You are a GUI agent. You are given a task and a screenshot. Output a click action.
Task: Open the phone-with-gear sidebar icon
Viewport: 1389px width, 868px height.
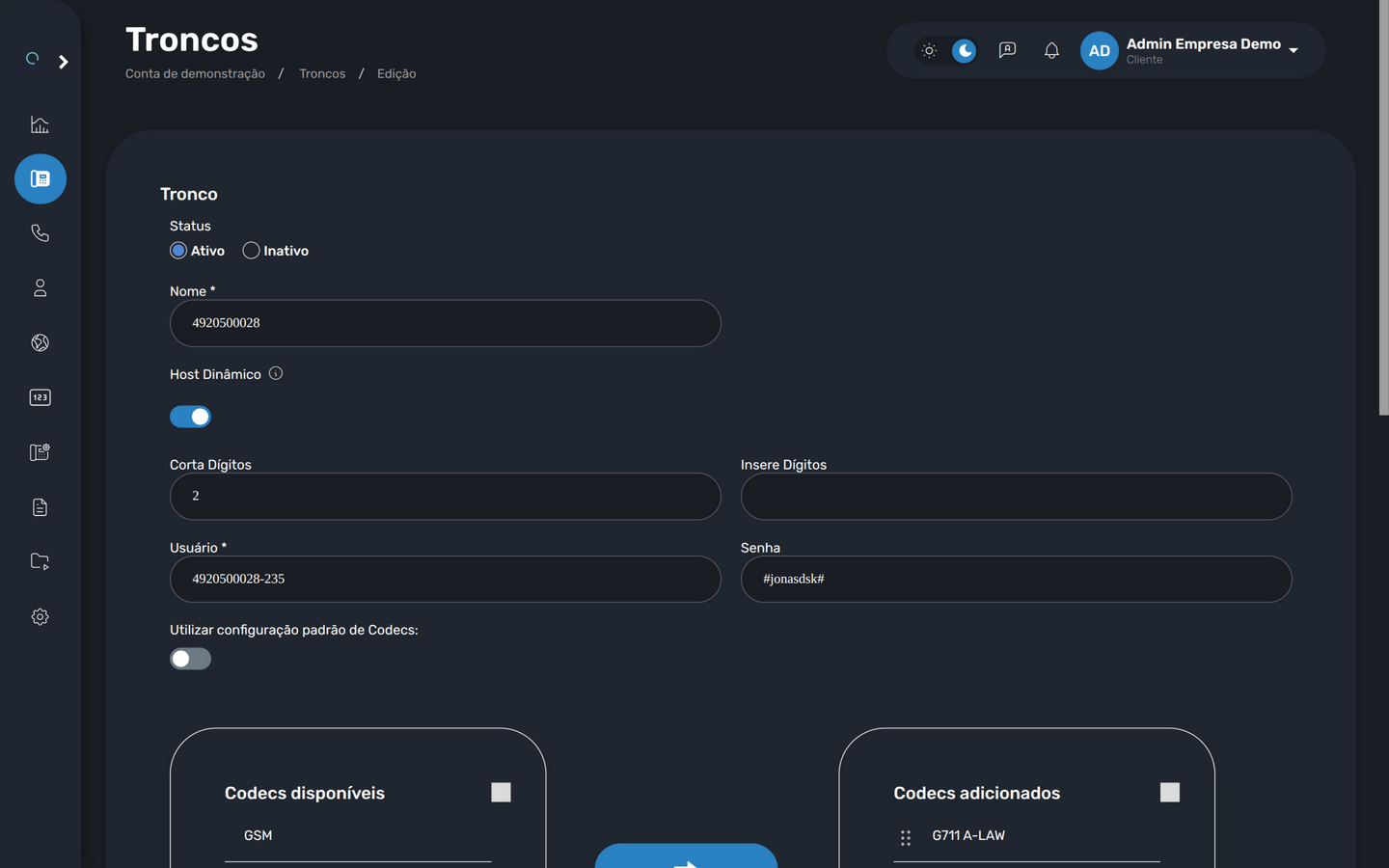40,452
